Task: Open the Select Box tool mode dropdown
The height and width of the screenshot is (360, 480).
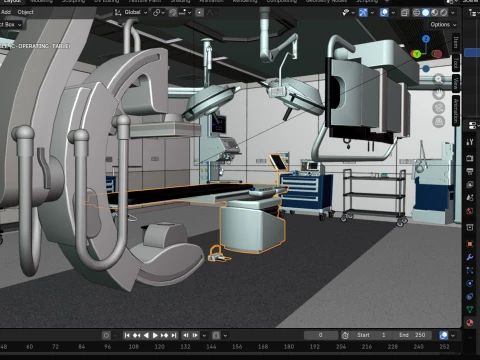Action: tap(11, 24)
